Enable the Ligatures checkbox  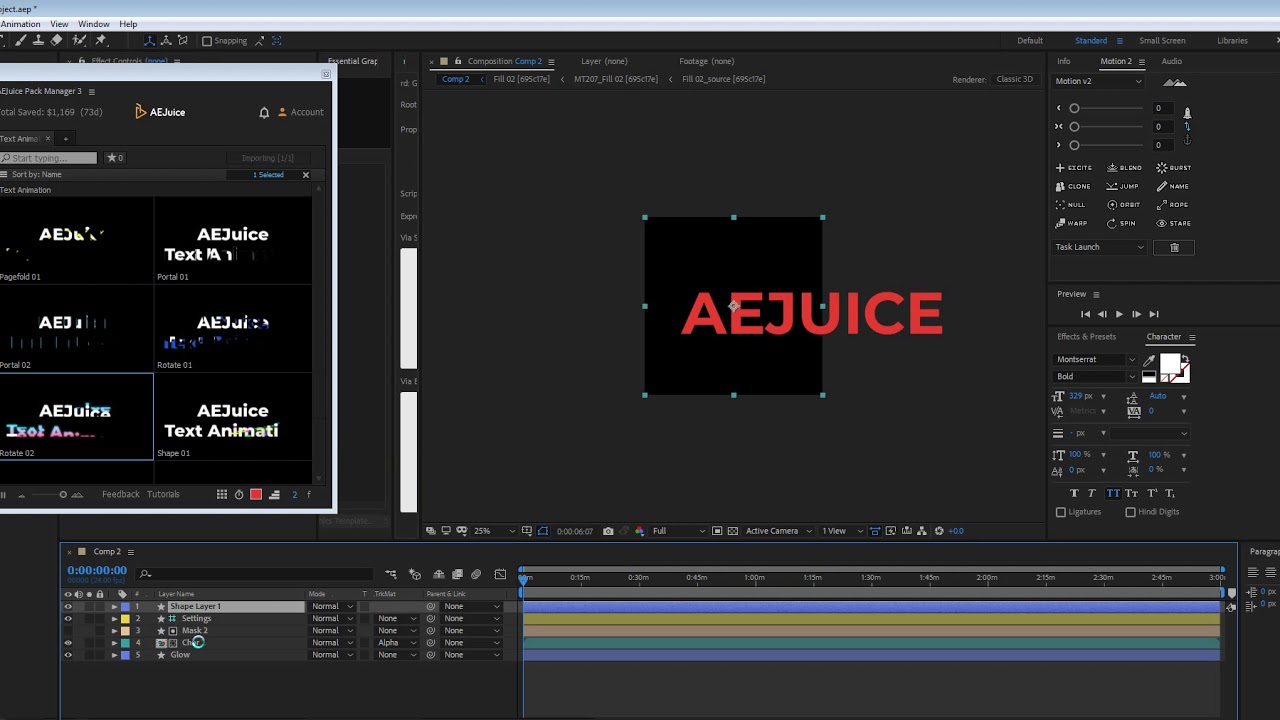(x=1061, y=512)
